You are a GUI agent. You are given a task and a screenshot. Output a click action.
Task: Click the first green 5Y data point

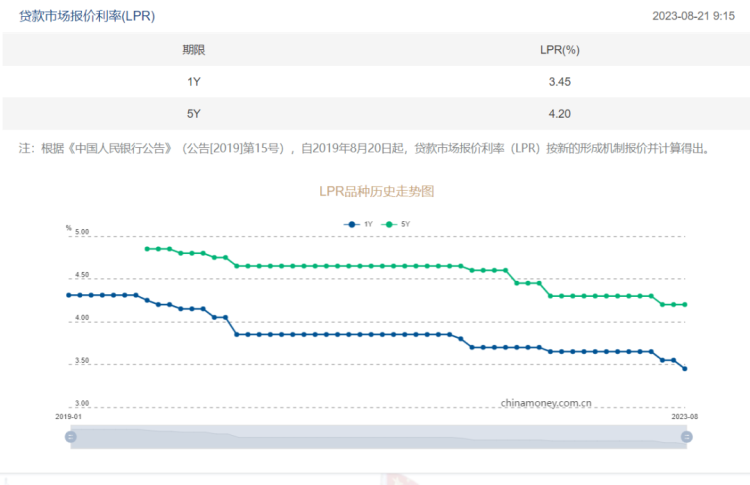147,249
